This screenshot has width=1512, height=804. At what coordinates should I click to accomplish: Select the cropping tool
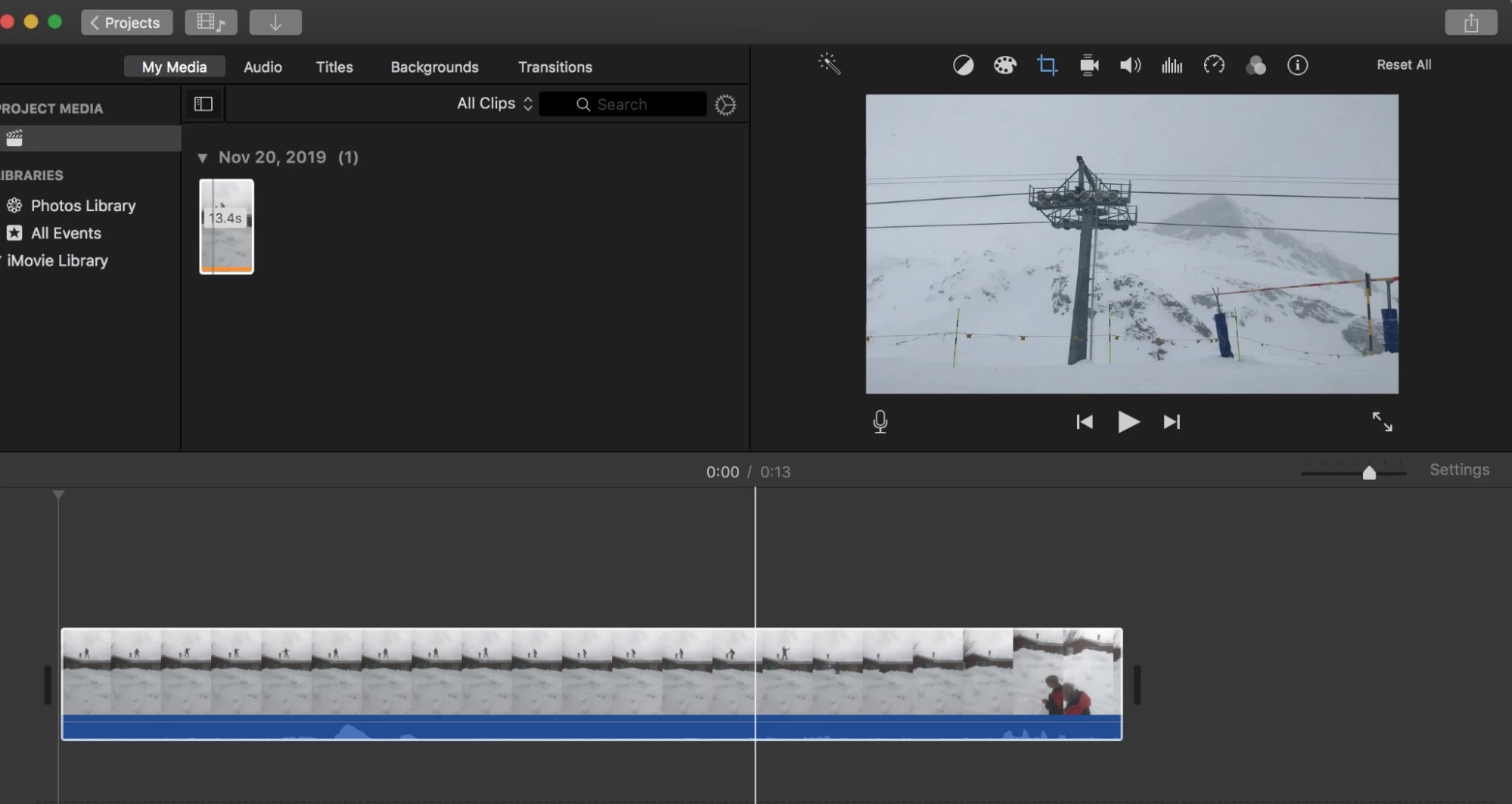point(1047,65)
